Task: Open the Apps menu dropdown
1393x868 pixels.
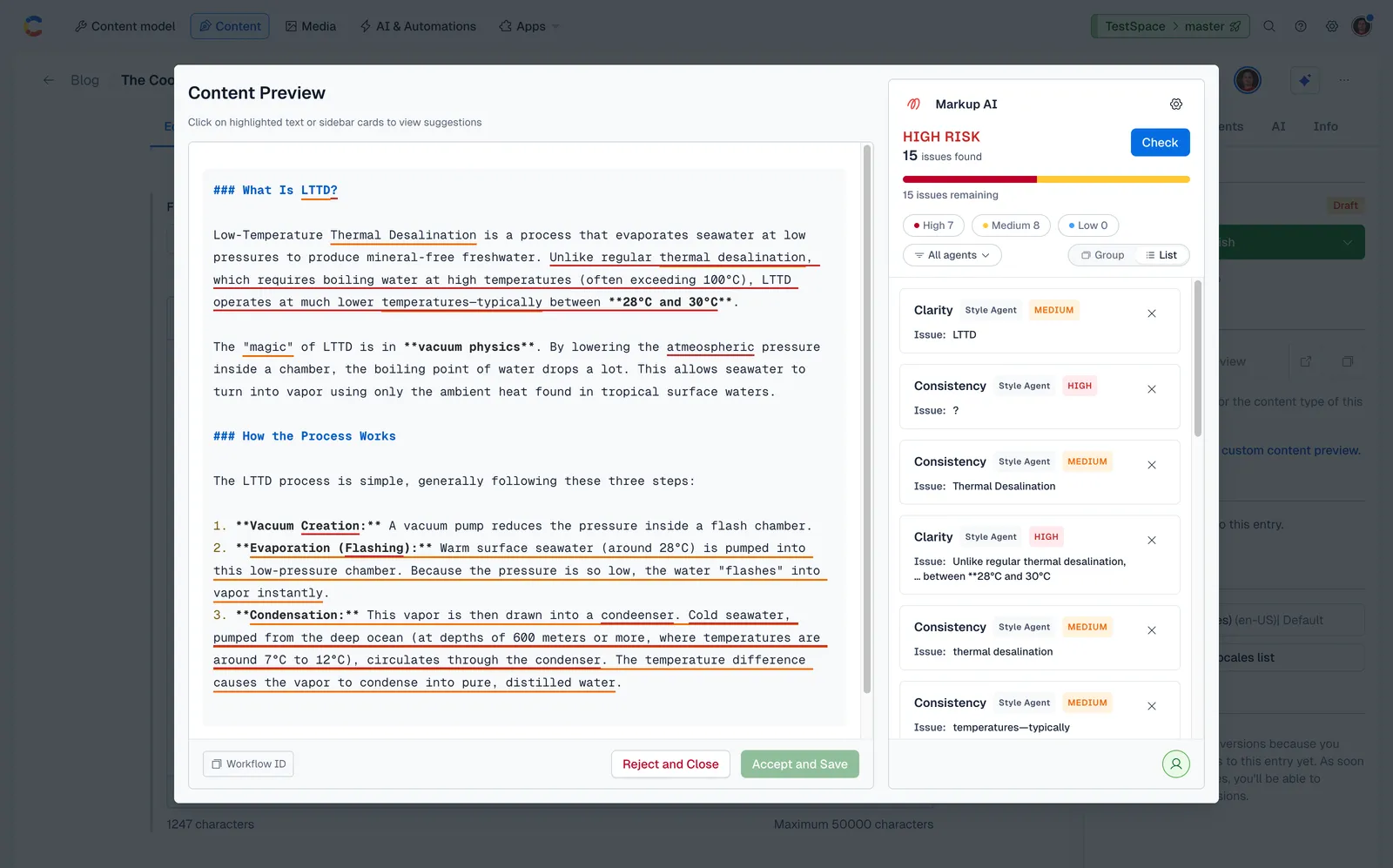Action: tap(529, 26)
